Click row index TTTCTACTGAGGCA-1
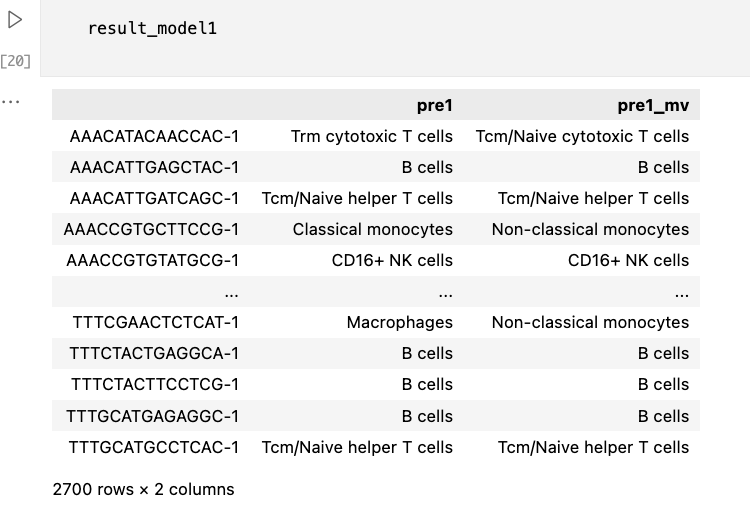Image resolution: width=750 pixels, height=518 pixels. coord(154,353)
